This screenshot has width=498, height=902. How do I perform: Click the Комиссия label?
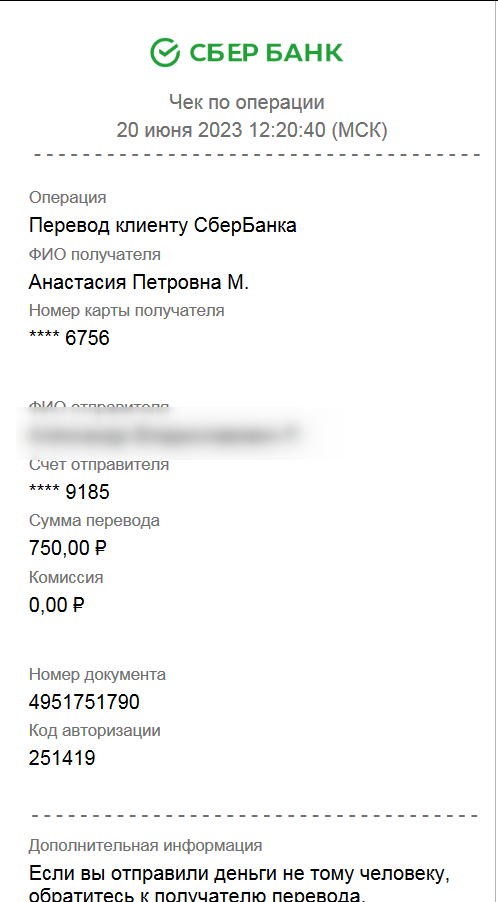point(66,578)
